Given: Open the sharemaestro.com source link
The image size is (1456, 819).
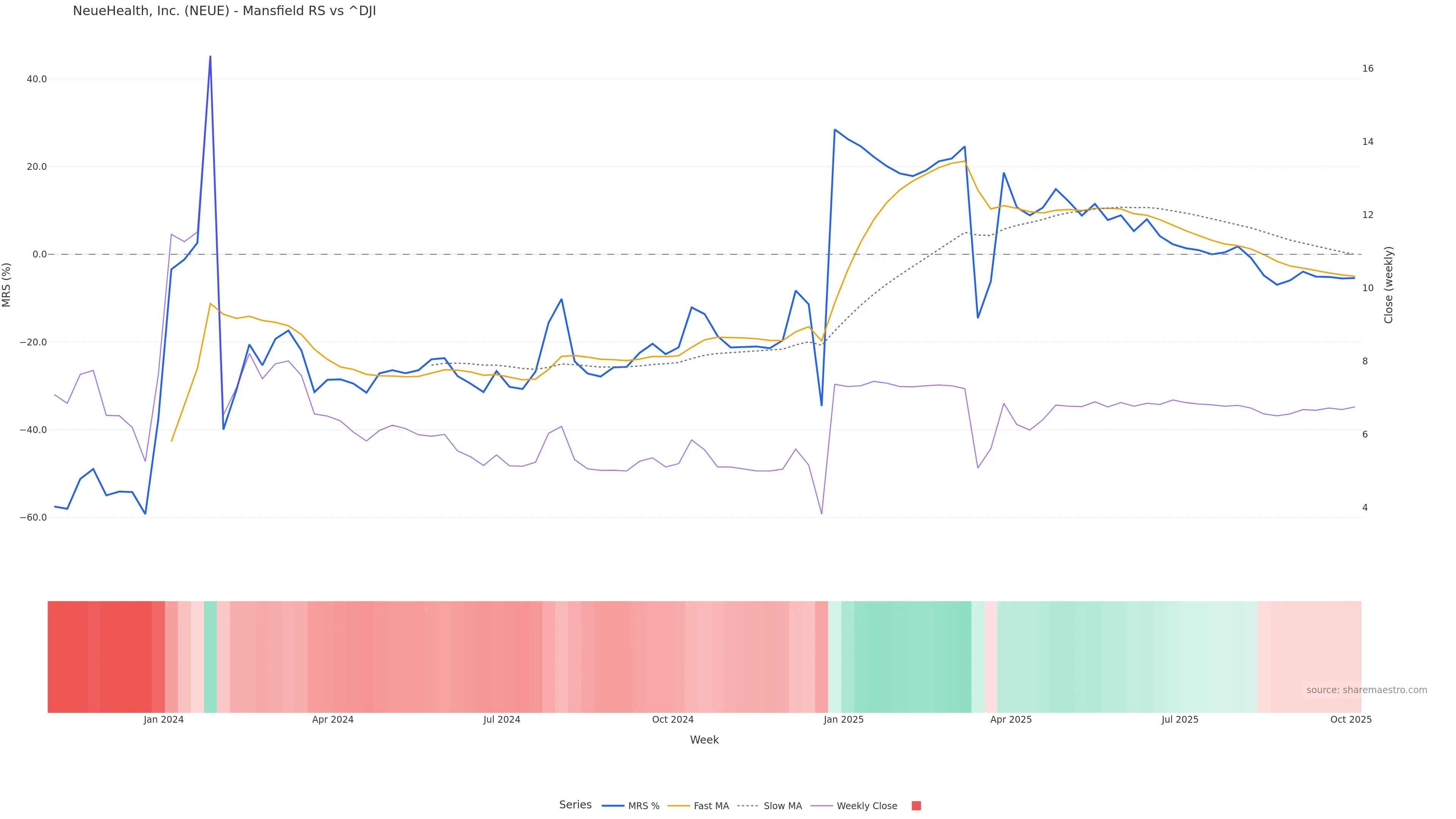Looking at the screenshot, I should coord(1366,690).
